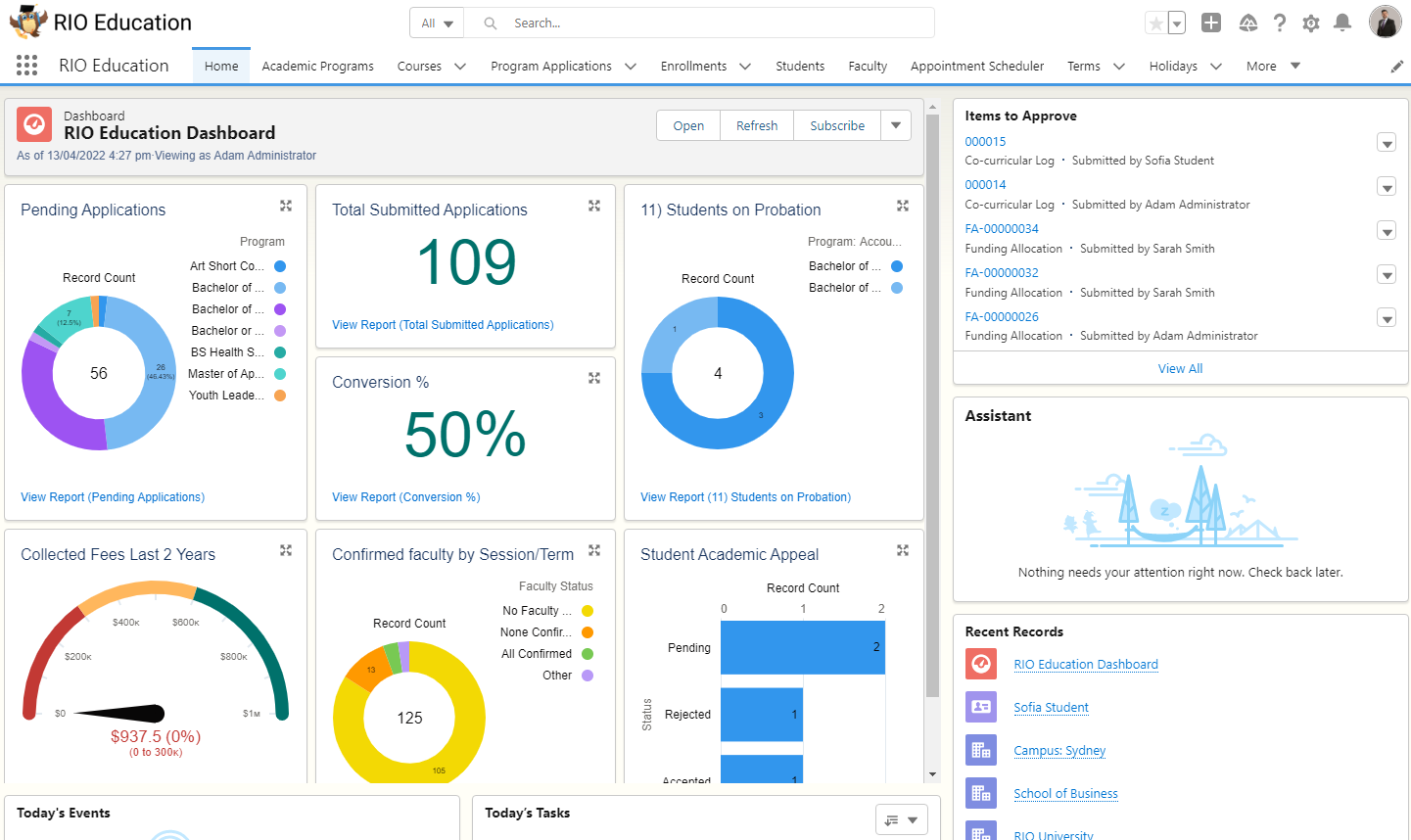
Task: Open the Trailhead guidance icon
Action: (x=1247, y=23)
